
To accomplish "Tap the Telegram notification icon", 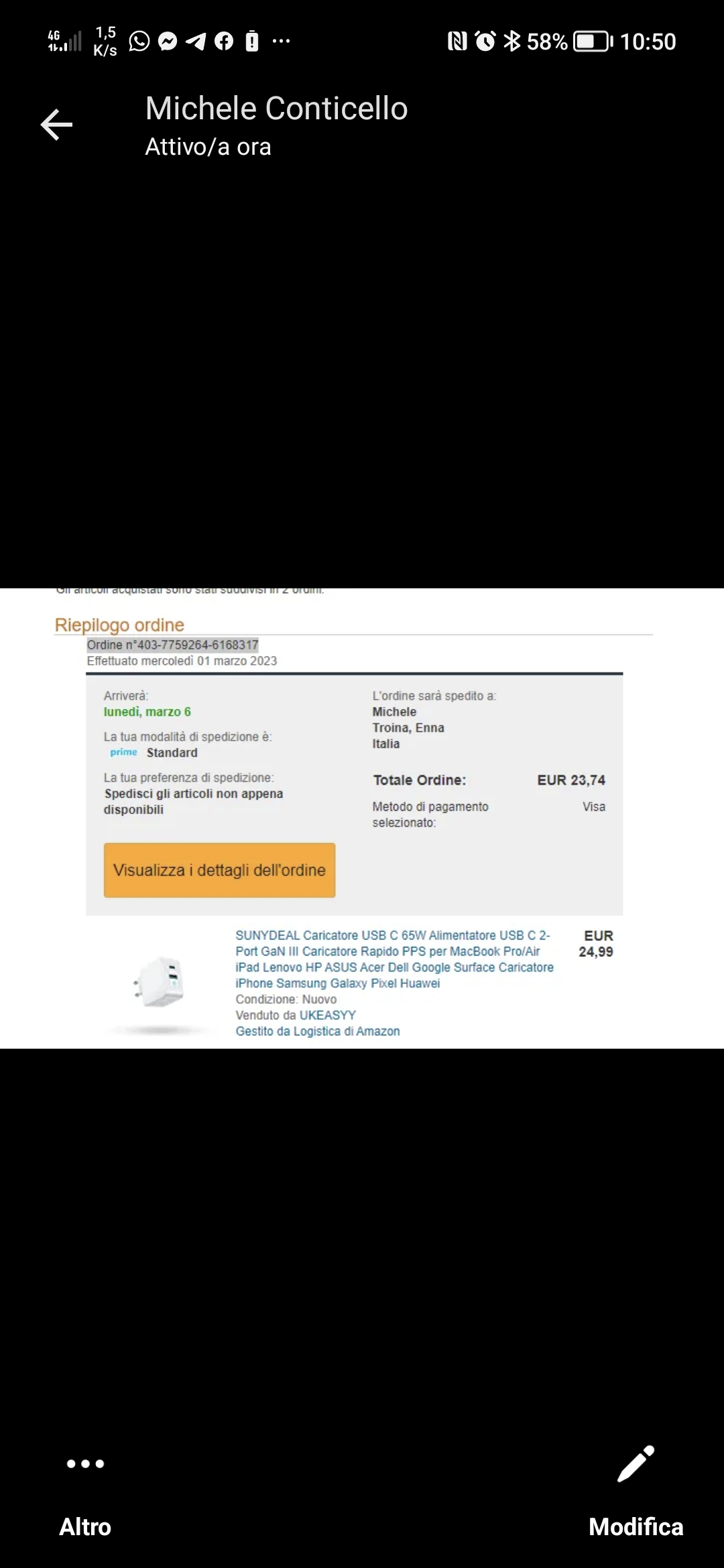I will [196, 42].
